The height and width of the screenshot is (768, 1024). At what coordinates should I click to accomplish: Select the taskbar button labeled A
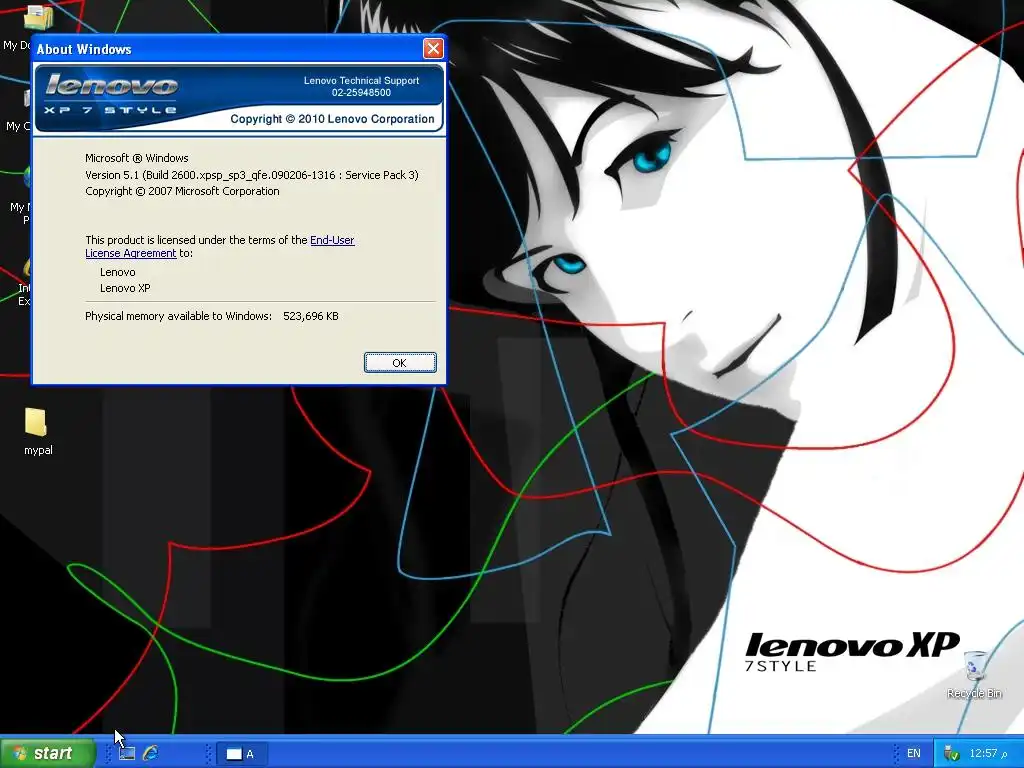(240, 754)
